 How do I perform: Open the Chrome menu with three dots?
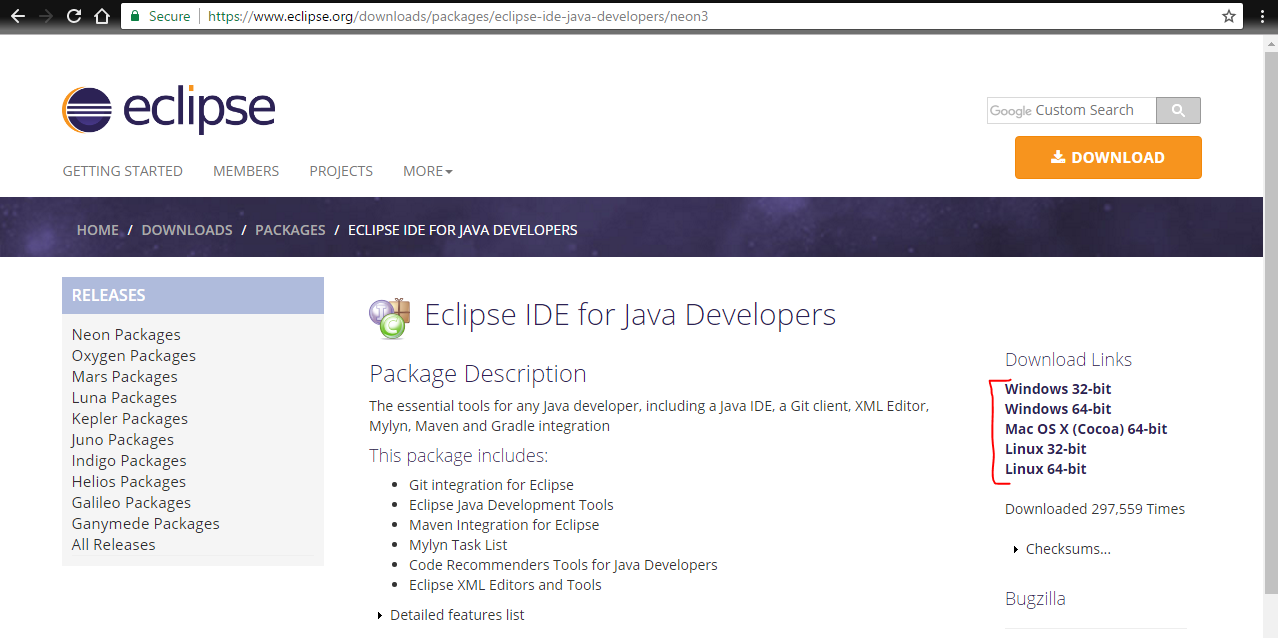[x=1262, y=15]
